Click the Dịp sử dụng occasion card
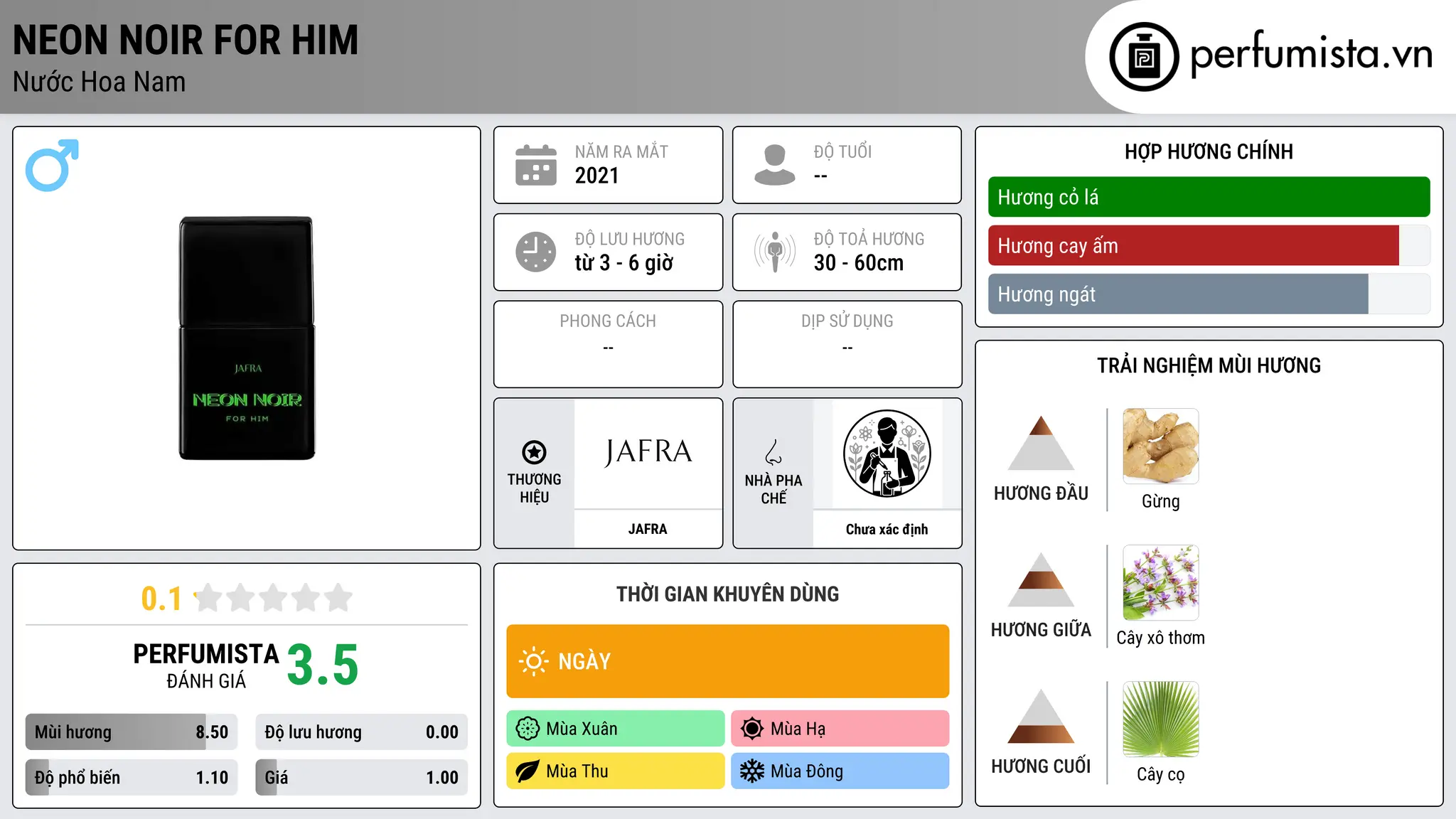 tap(847, 344)
